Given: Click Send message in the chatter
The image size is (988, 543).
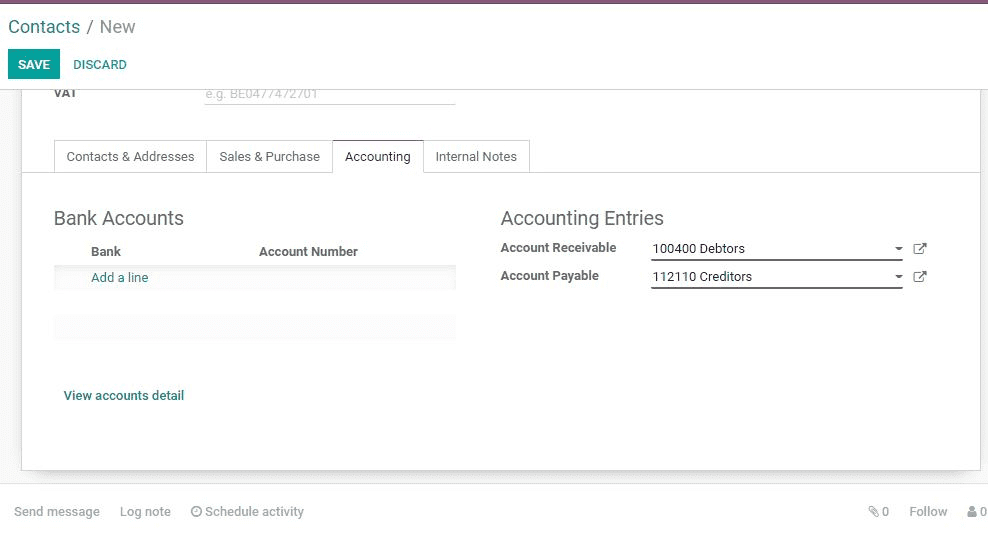Looking at the screenshot, I should point(57,512).
